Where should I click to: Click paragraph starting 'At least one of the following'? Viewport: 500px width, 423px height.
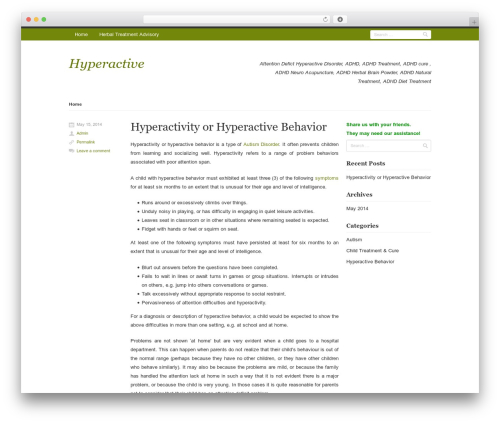(x=234, y=247)
